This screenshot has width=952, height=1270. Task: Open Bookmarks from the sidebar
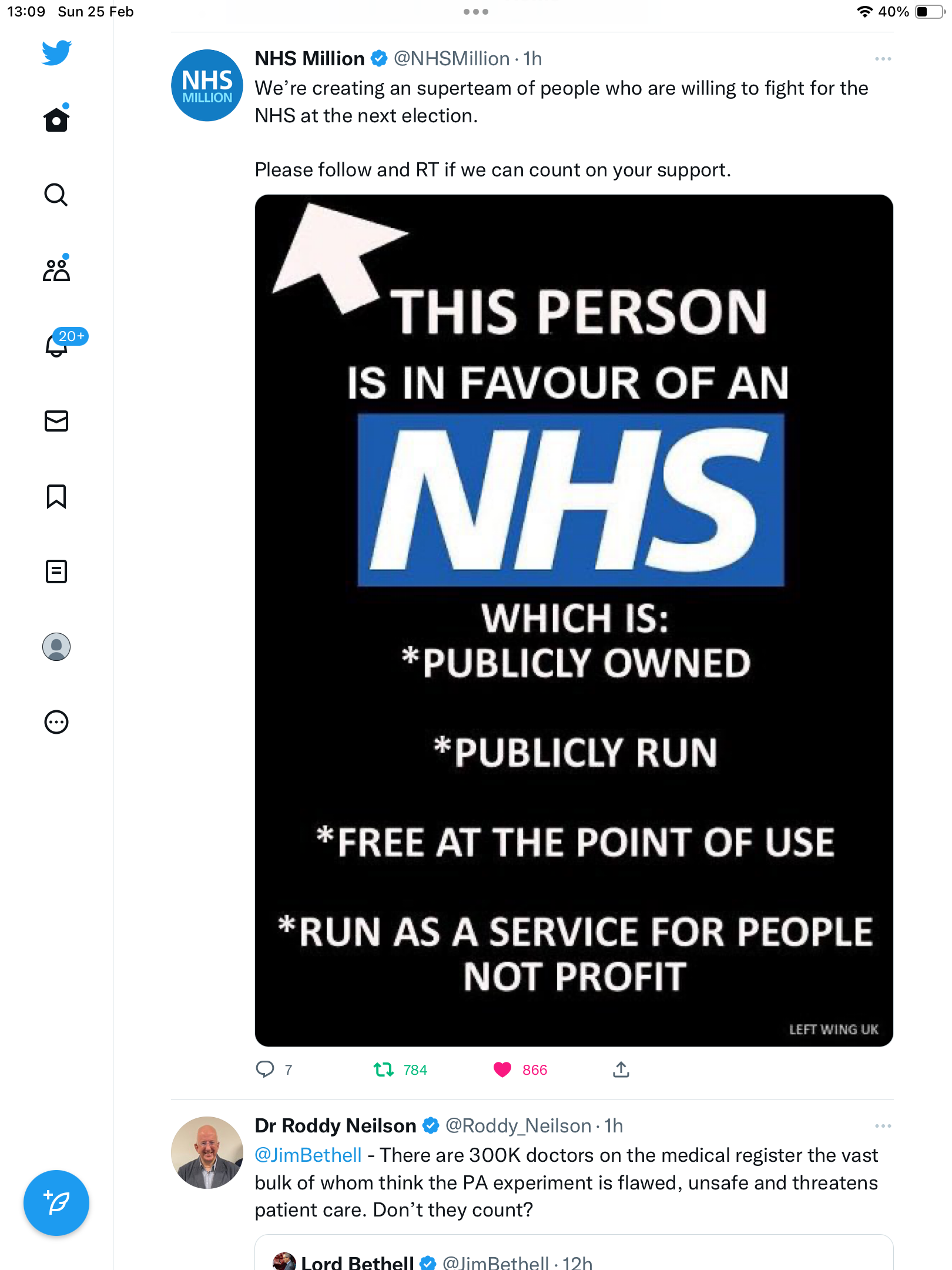(x=56, y=496)
